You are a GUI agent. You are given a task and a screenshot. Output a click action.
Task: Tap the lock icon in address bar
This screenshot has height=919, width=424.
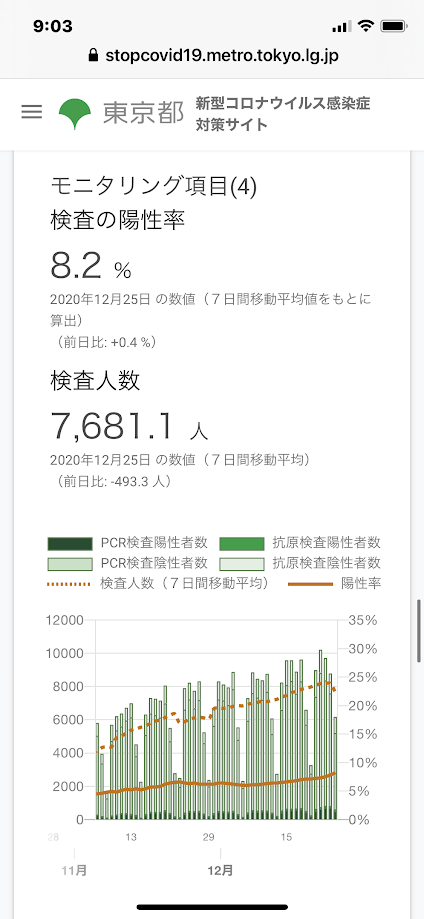[92, 56]
